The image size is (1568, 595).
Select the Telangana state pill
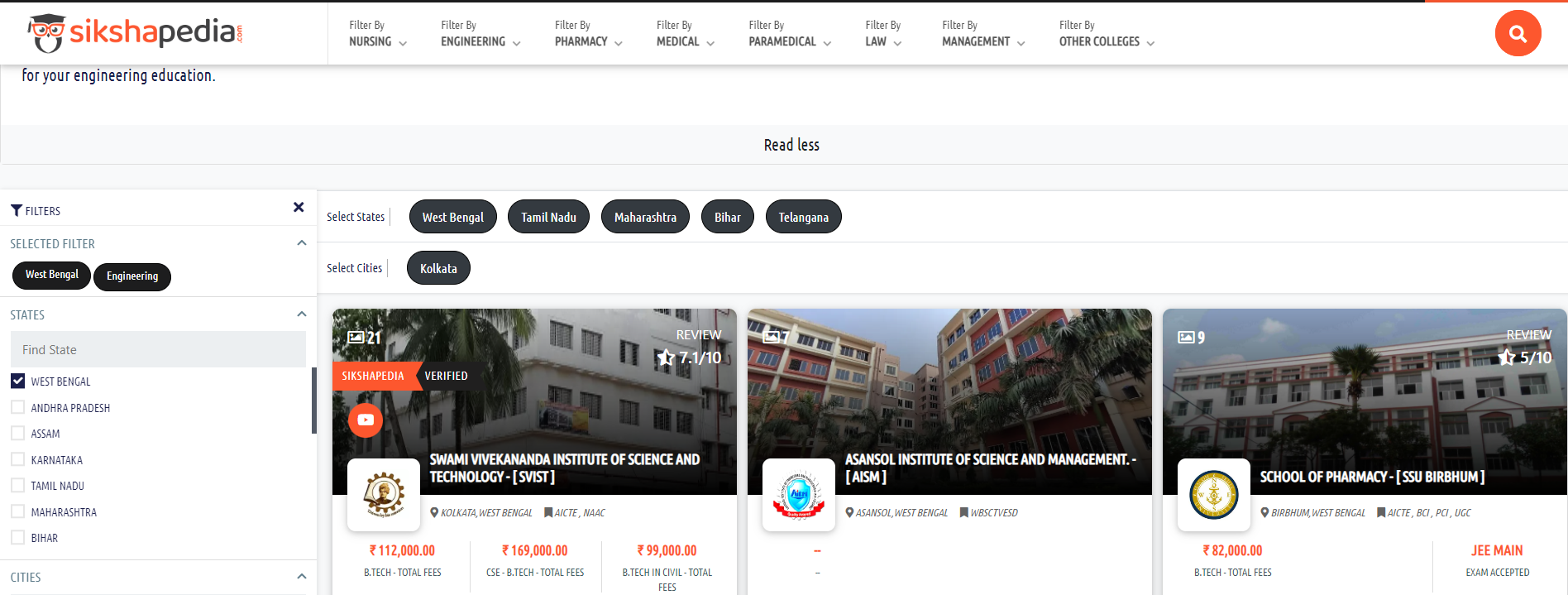803,217
